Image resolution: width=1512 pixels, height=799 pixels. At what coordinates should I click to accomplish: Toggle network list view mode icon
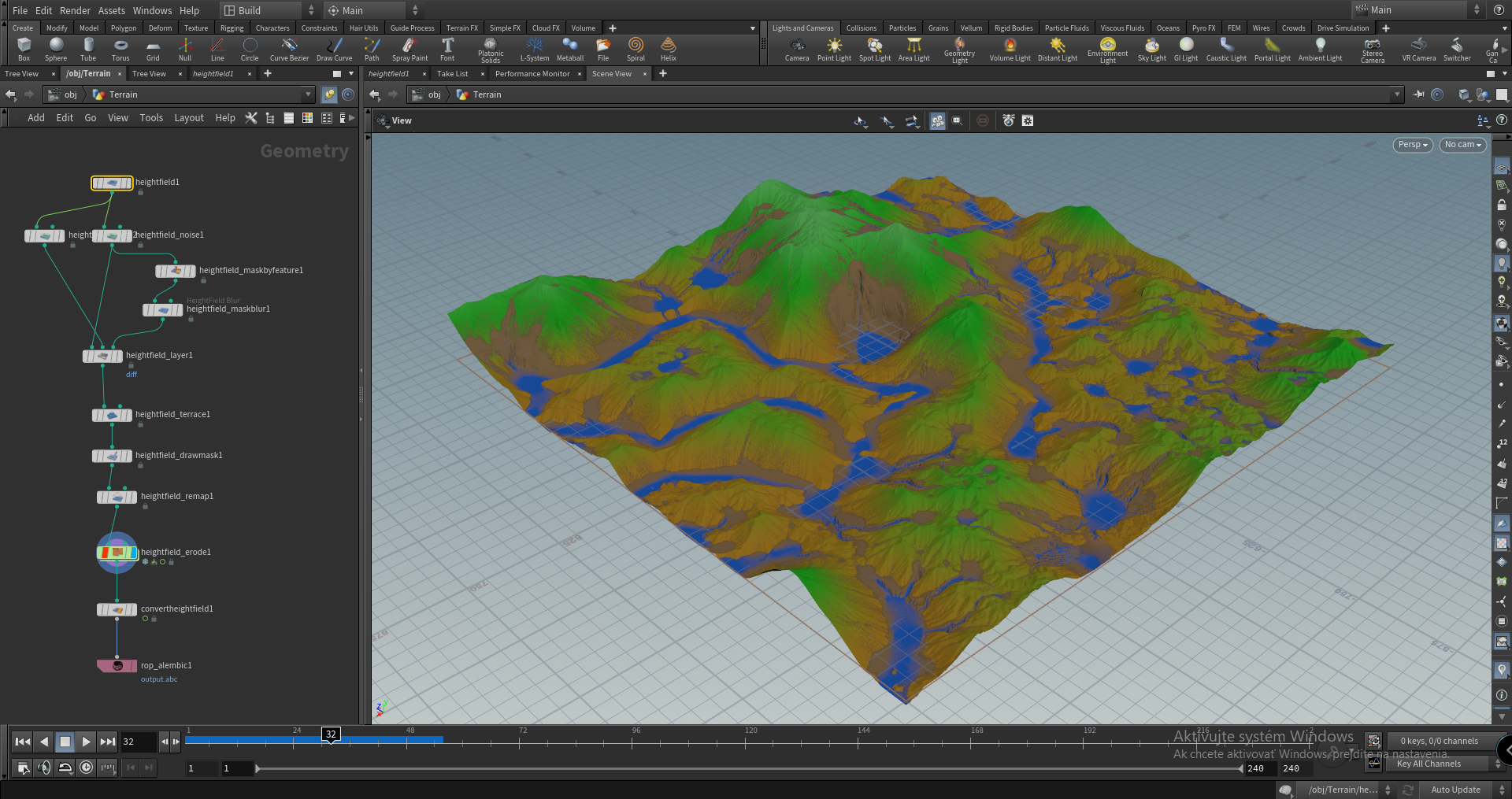pos(288,118)
